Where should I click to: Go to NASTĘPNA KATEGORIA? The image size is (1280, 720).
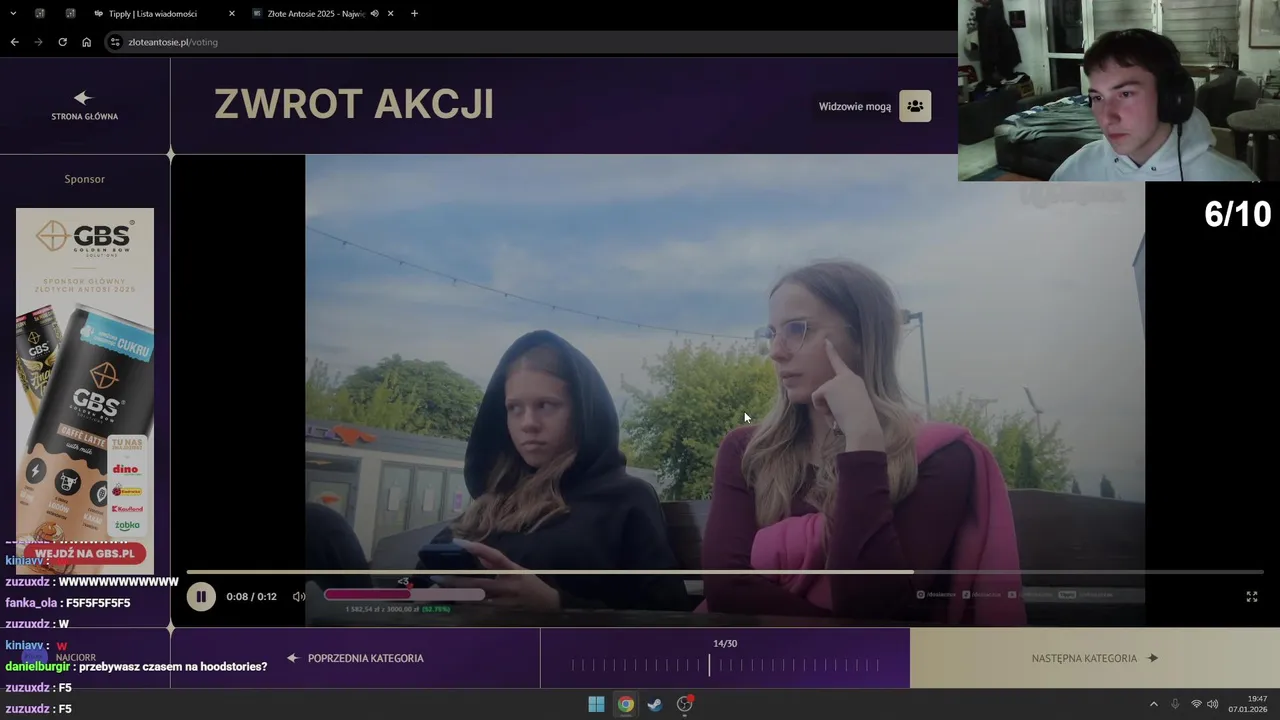point(1095,658)
